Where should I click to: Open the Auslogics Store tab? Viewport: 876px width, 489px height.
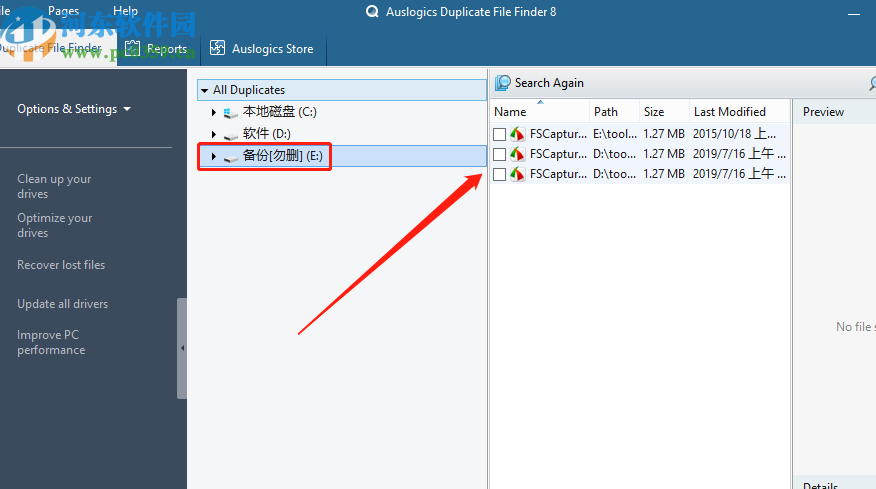(x=261, y=49)
